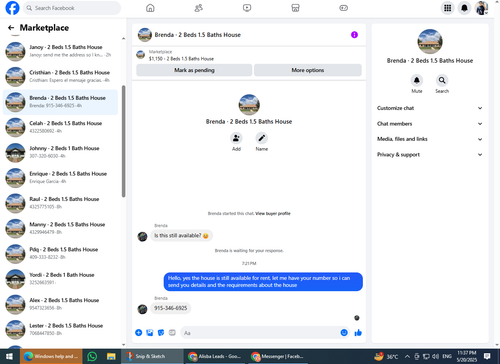Open the Janoy conversation
Viewport: 500px width, 364px height.
point(60,51)
